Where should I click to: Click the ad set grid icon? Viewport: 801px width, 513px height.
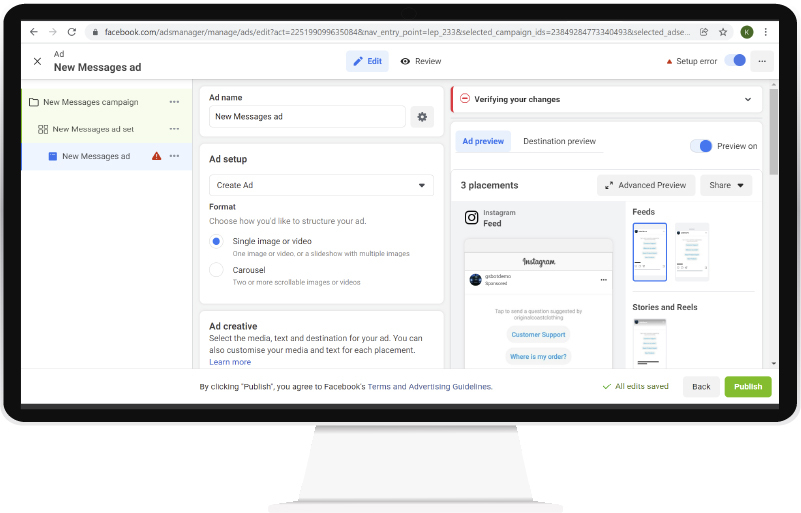click(43, 129)
